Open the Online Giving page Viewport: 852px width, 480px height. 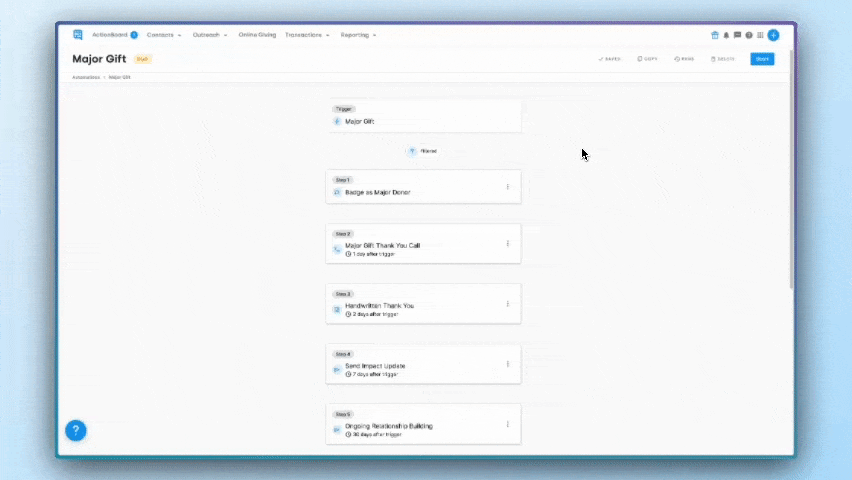(x=257, y=35)
